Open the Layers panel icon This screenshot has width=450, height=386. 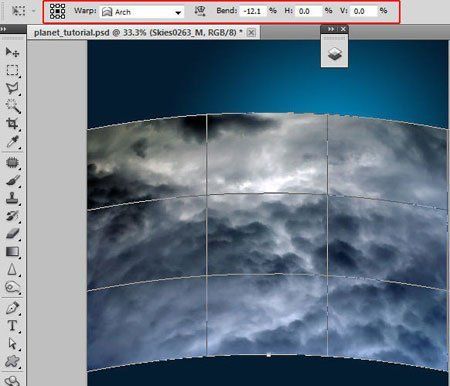pos(335,53)
